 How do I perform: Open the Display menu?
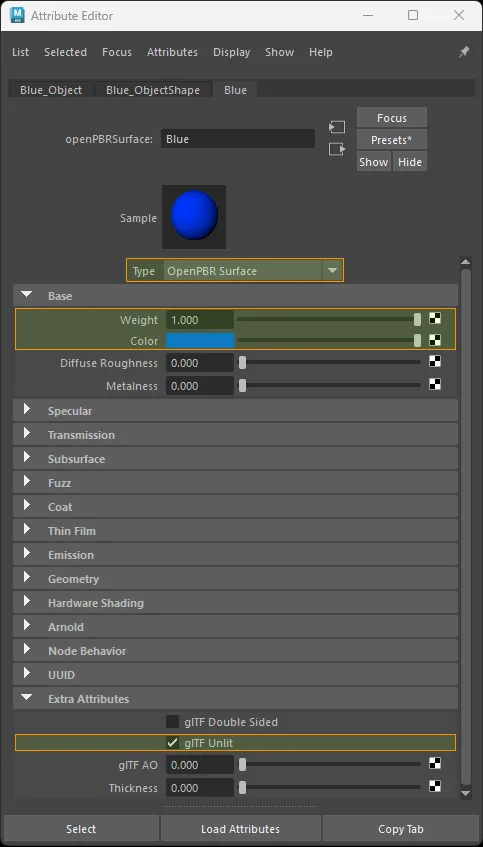point(231,52)
